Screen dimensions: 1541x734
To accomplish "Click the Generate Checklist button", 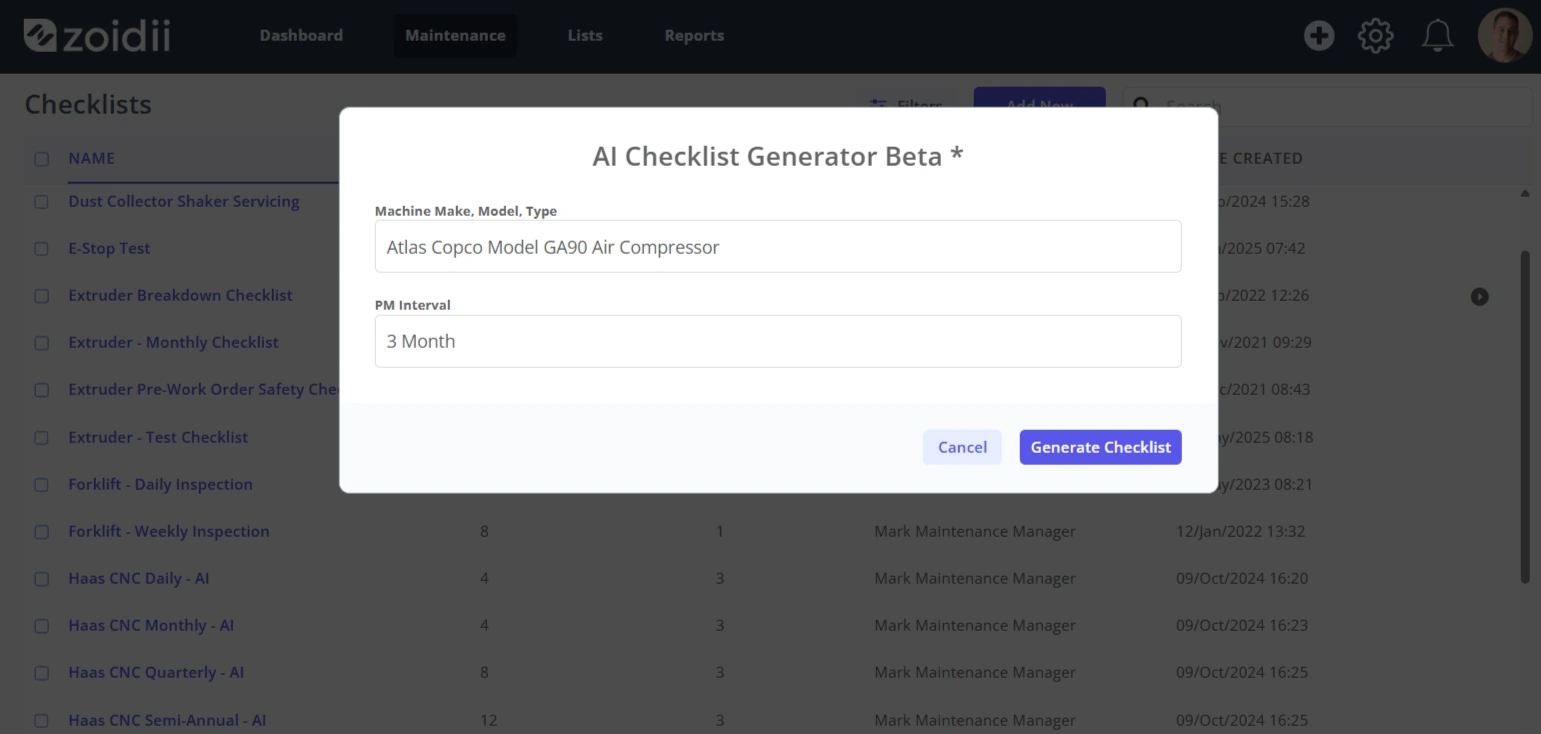I will tap(1100, 447).
